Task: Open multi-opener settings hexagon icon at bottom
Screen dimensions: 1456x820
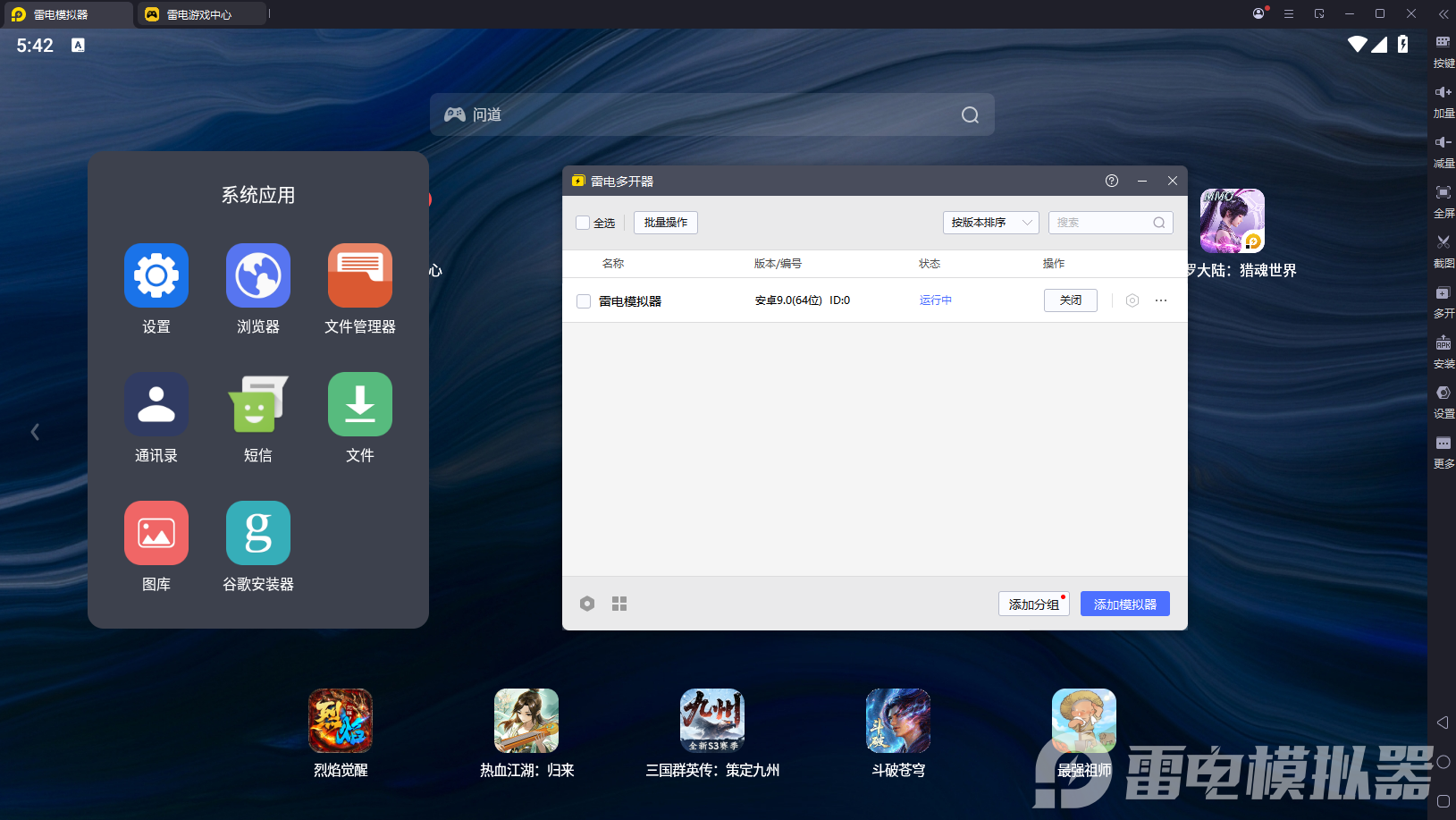Action: pyautogui.click(x=587, y=604)
